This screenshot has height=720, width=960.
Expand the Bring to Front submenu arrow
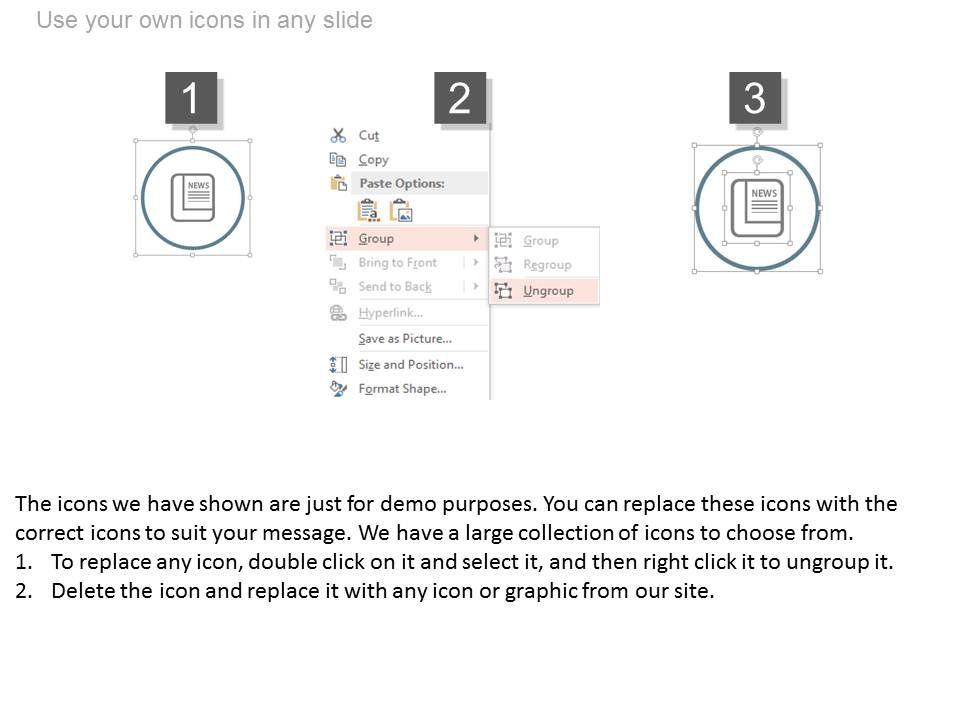point(476,262)
